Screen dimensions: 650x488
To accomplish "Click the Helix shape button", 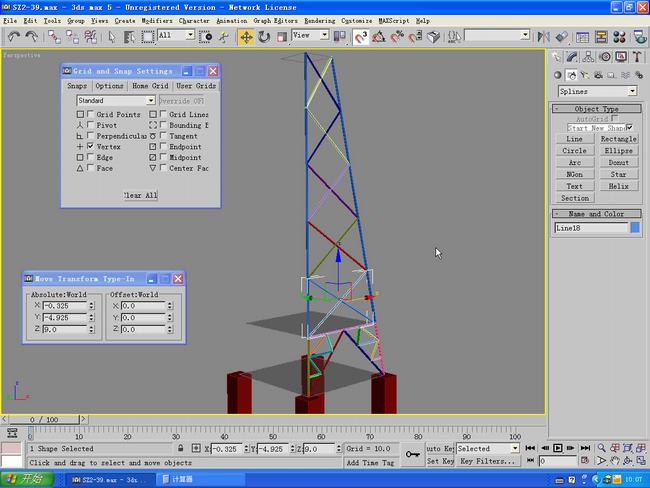I will pos(618,186).
